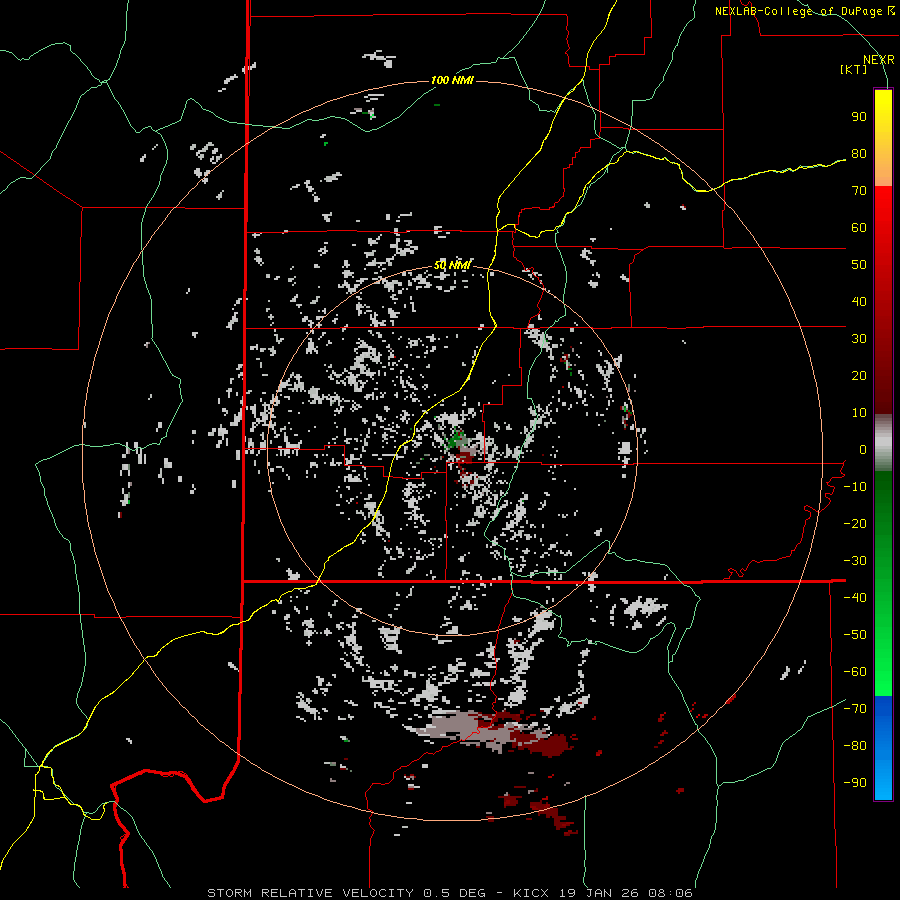Click the 19 JAN 26 date text

click(598, 893)
